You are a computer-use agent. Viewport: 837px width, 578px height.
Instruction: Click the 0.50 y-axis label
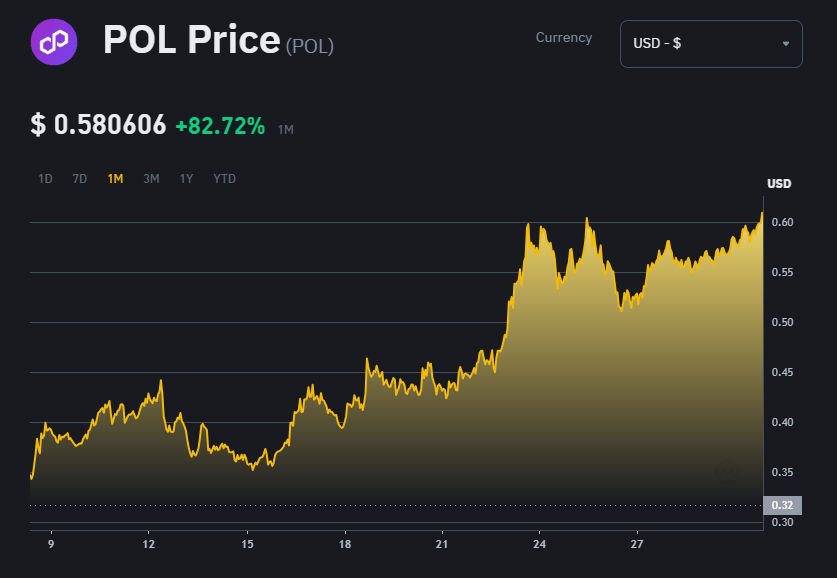click(783, 322)
